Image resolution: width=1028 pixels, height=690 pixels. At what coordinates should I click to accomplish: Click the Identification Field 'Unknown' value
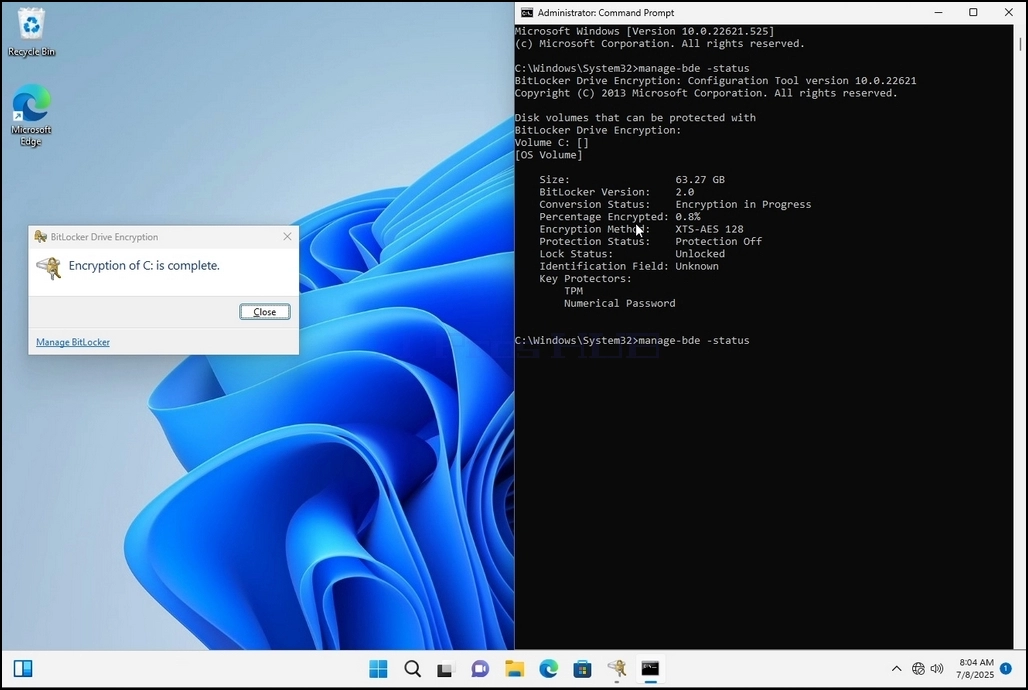tap(697, 266)
